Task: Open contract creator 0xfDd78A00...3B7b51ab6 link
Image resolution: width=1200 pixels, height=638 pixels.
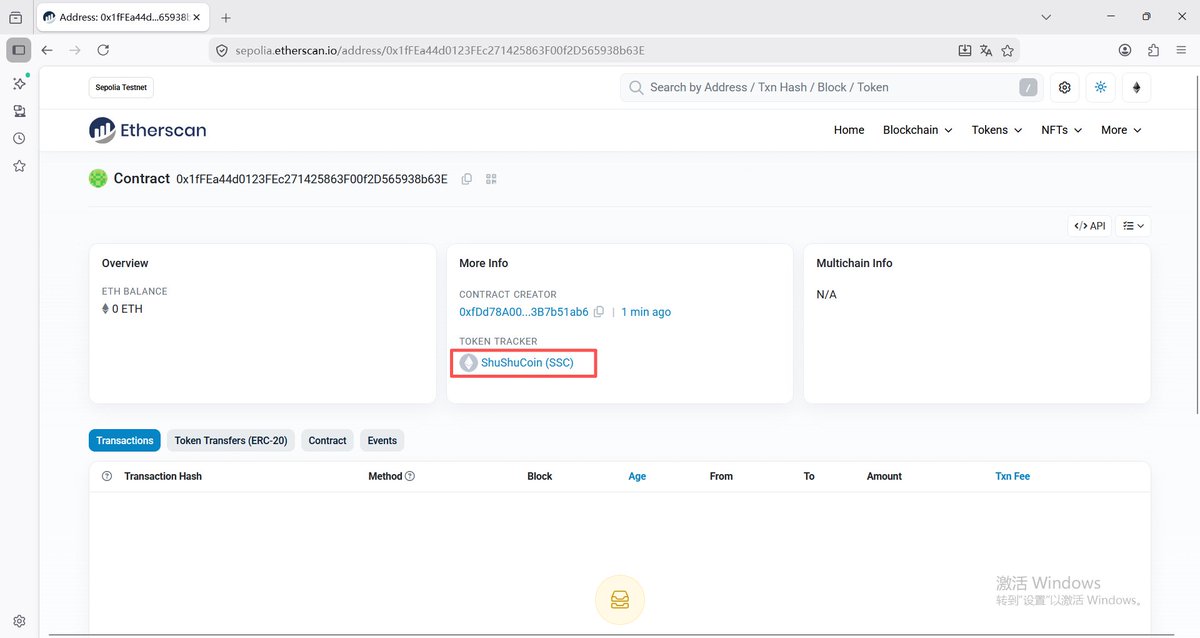Action: pos(524,312)
